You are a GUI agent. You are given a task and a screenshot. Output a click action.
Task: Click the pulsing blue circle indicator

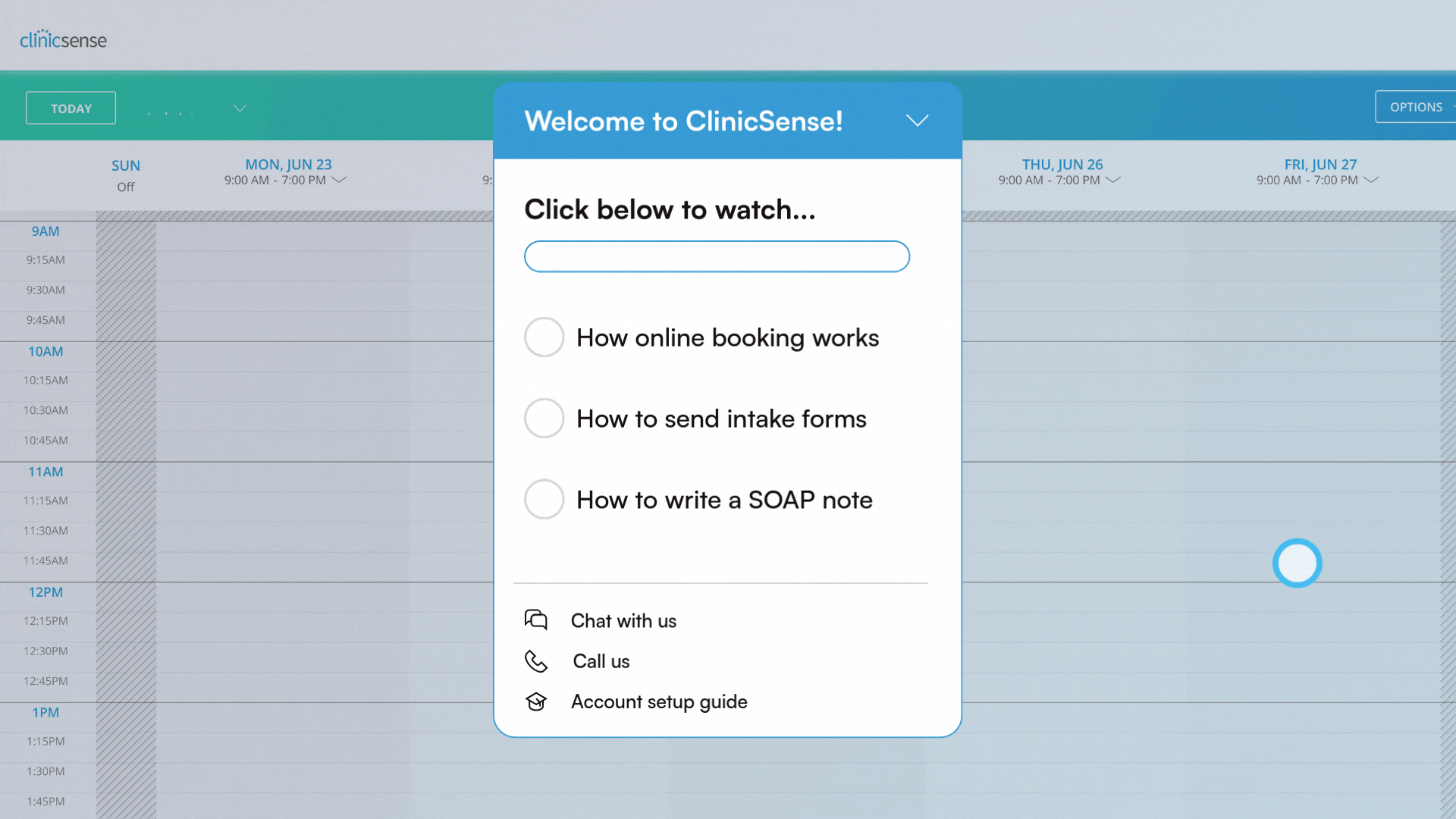point(1297,563)
